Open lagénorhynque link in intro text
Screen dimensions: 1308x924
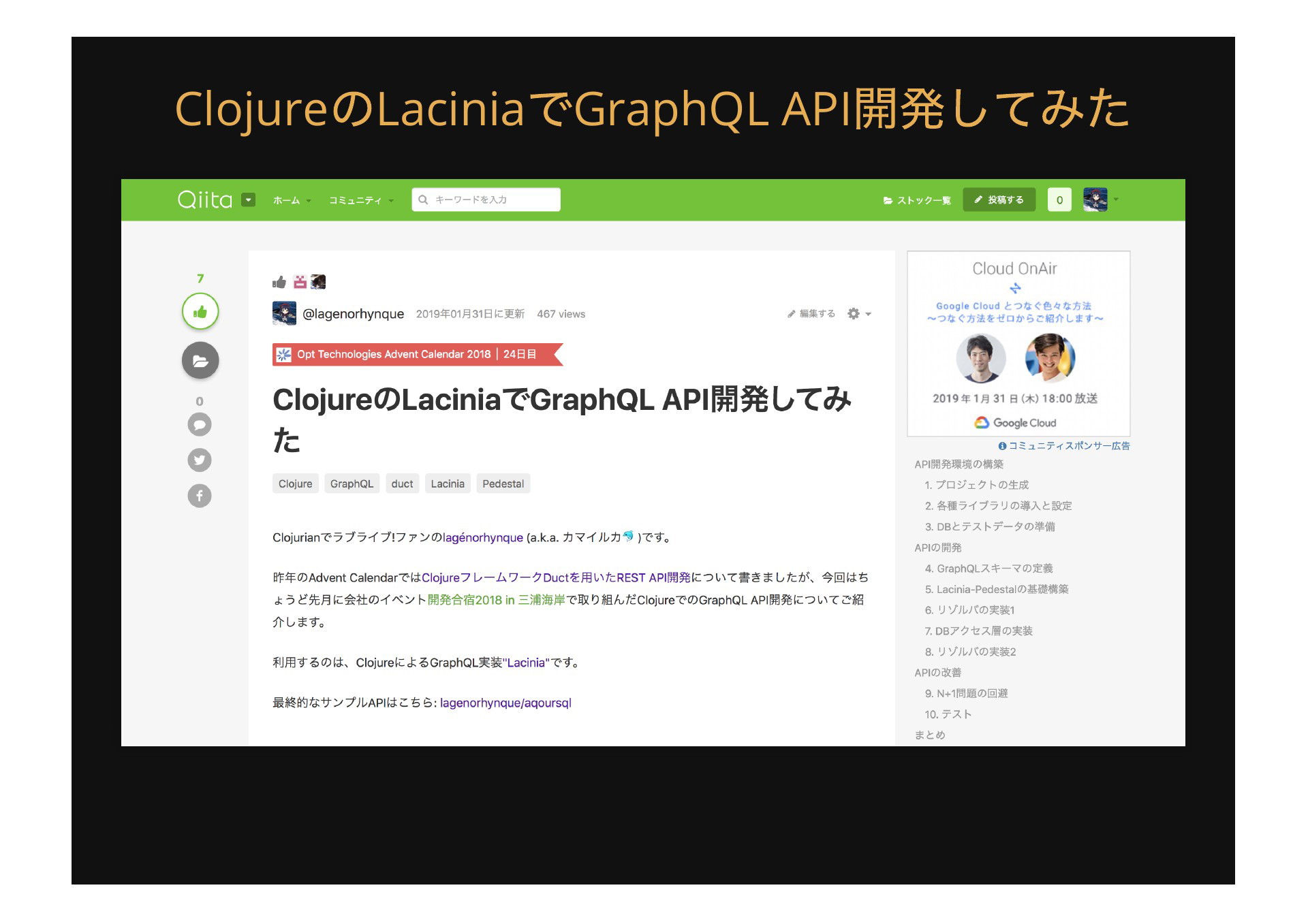coord(483,538)
